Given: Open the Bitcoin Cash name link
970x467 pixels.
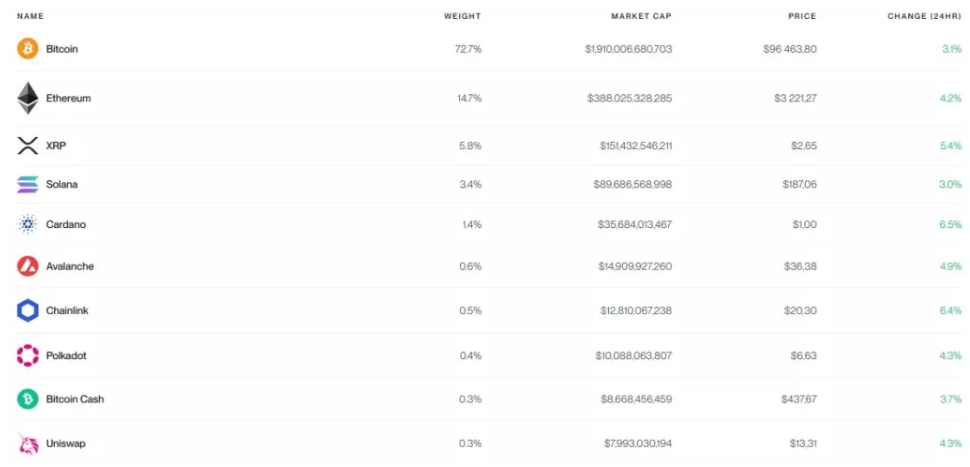Looking at the screenshot, I should pos(75,399).
